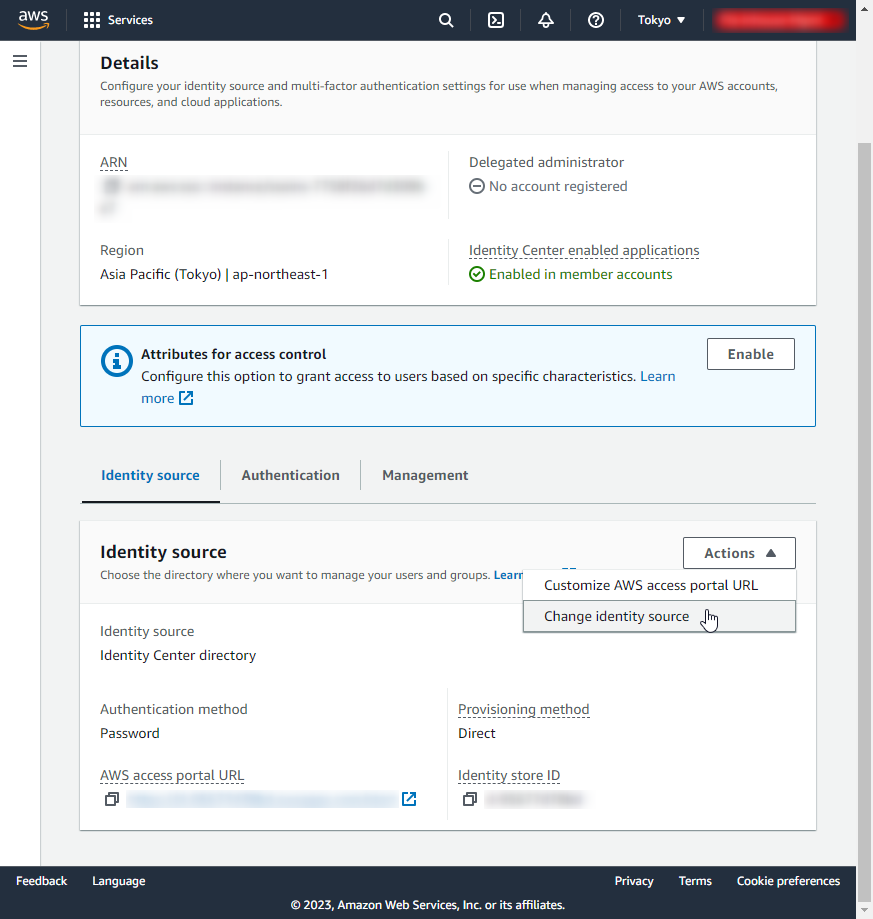Click Enabled in member accounts status

click(x=581, y=274)
